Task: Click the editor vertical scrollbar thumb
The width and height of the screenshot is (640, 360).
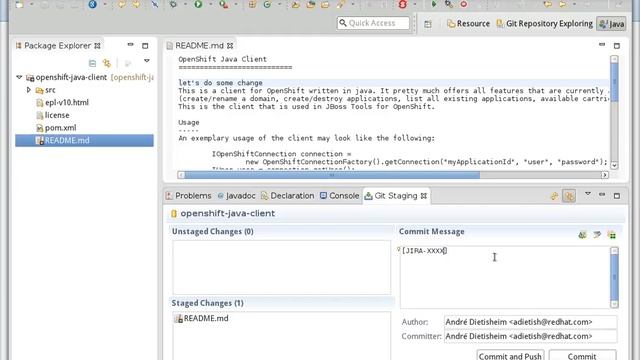Action: [614, 82]
